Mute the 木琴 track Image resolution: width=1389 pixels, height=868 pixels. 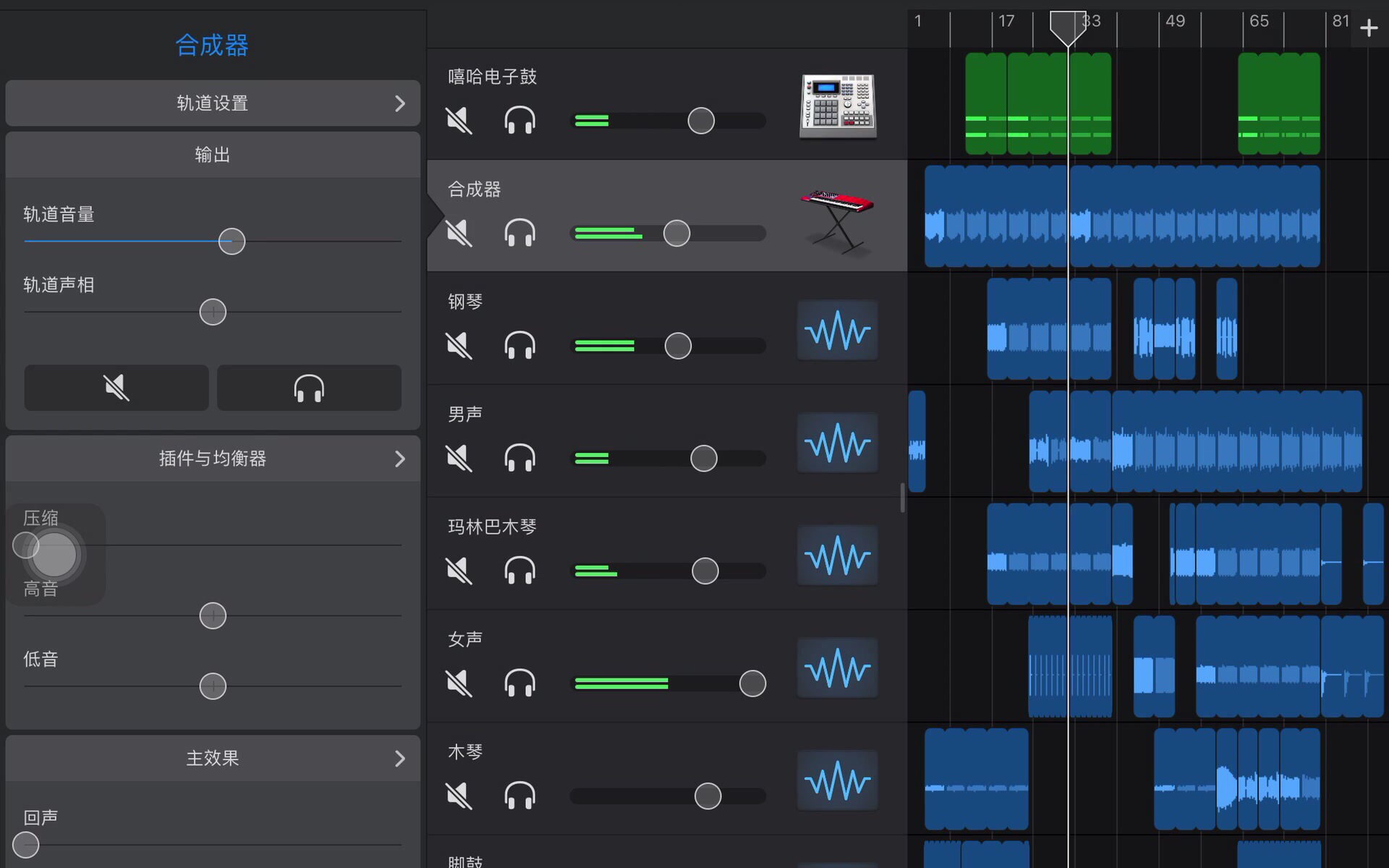point(459,796)
